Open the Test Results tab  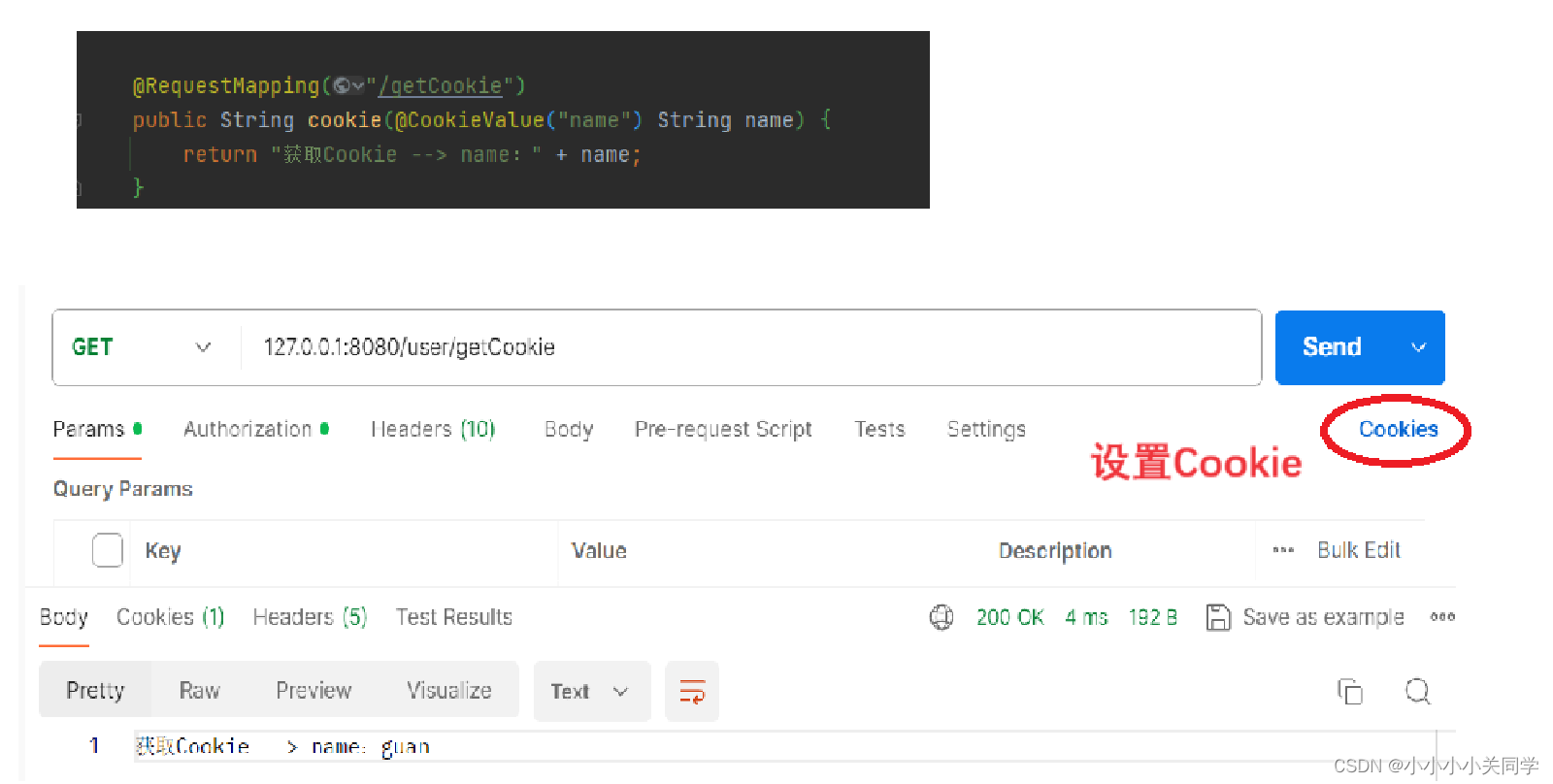tap(453, 617)
